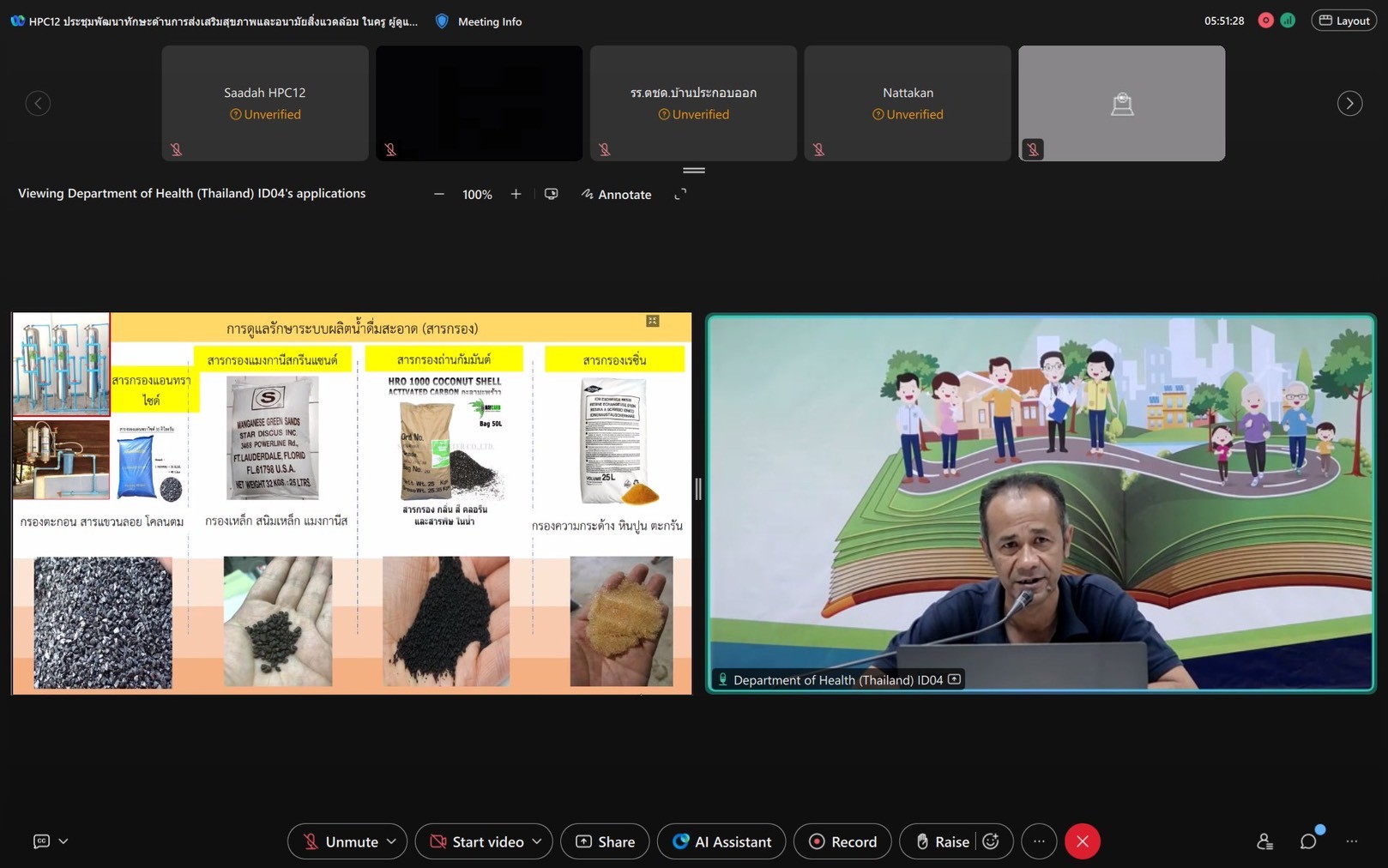Viewport: 1388px width, 868px height.
Task: Open the AI Assistant
Action: (x=721, y=841)
